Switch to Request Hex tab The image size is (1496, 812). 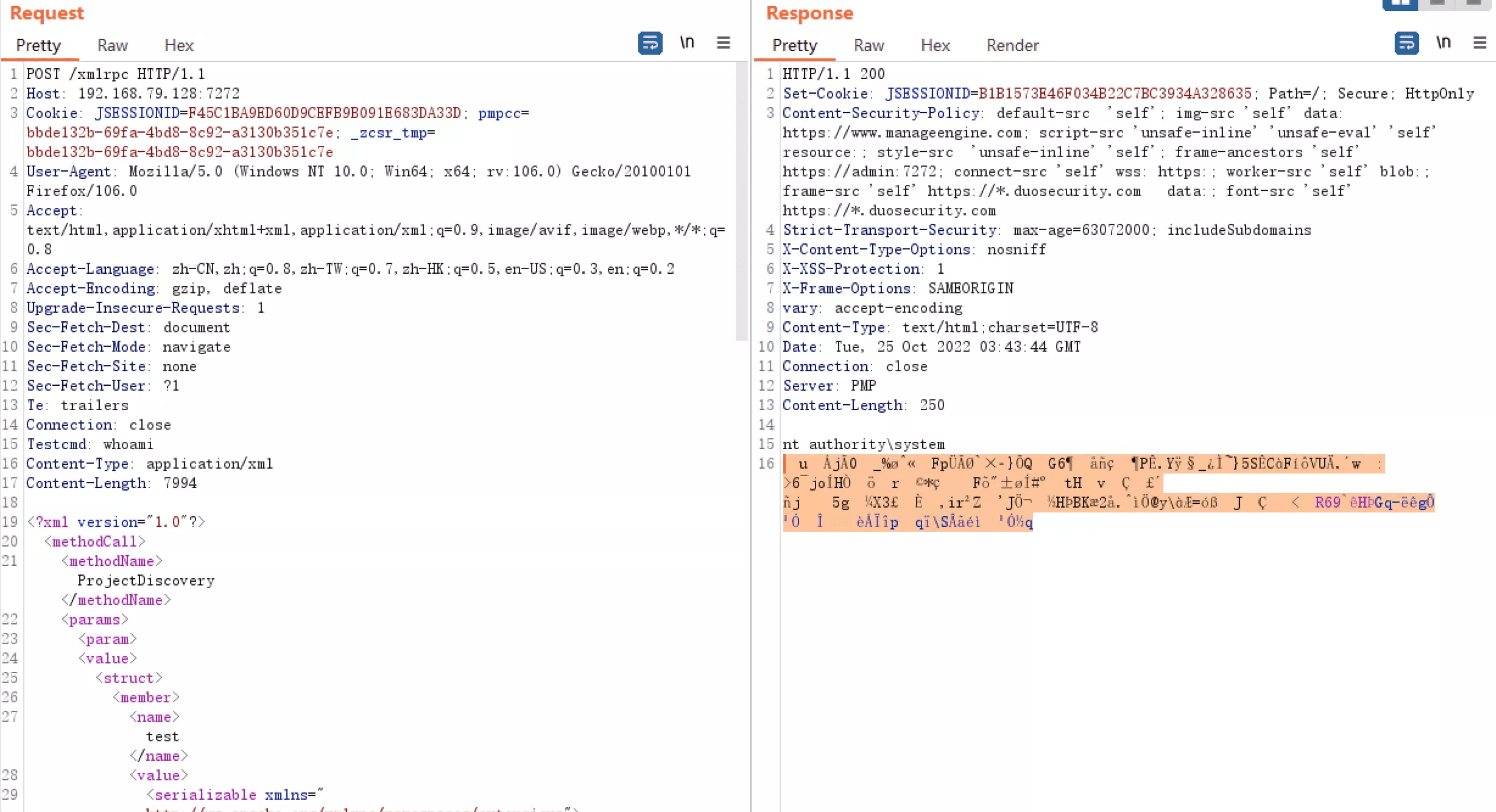179,45
